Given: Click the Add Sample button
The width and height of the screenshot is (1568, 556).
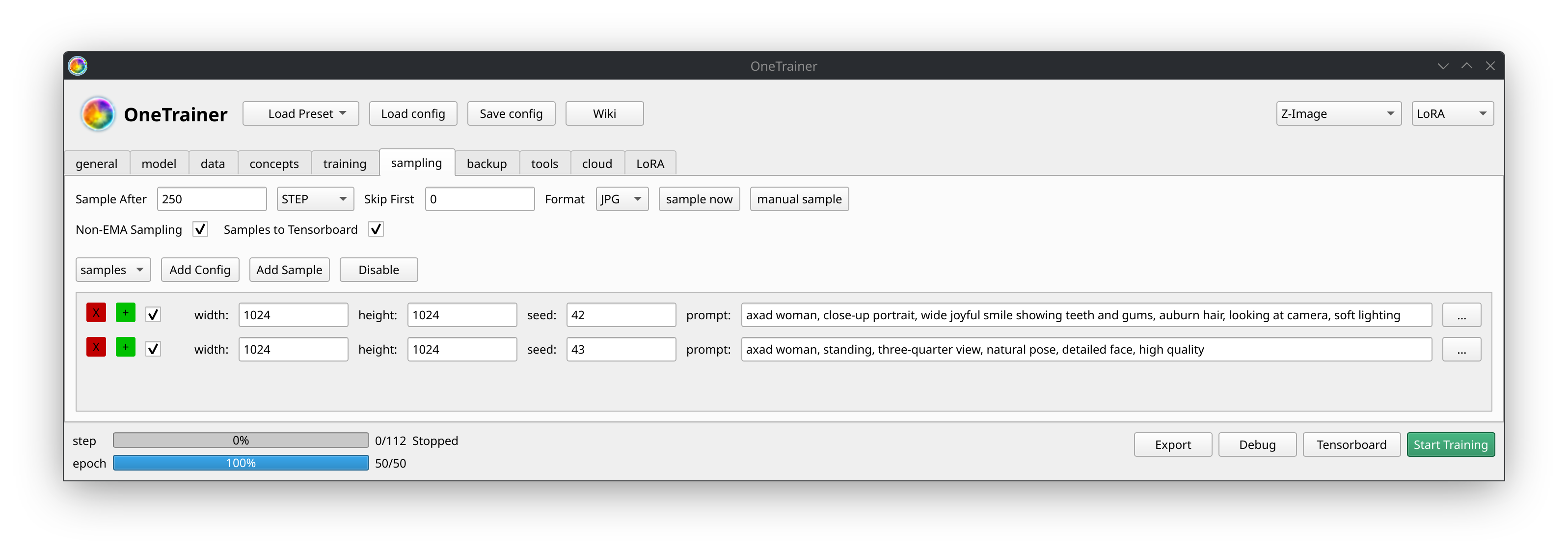Looking at the screenshot, I should (x=290, y=271).
